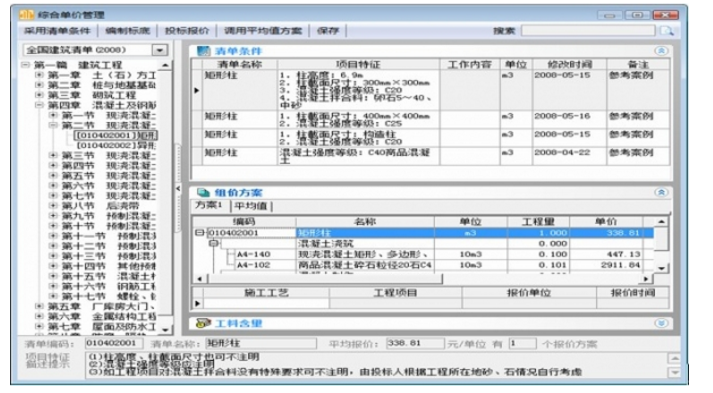713x393 pixels.
Task: Collapse the 第一篇 建筑工程 tree node
Action: click(25, 65)
